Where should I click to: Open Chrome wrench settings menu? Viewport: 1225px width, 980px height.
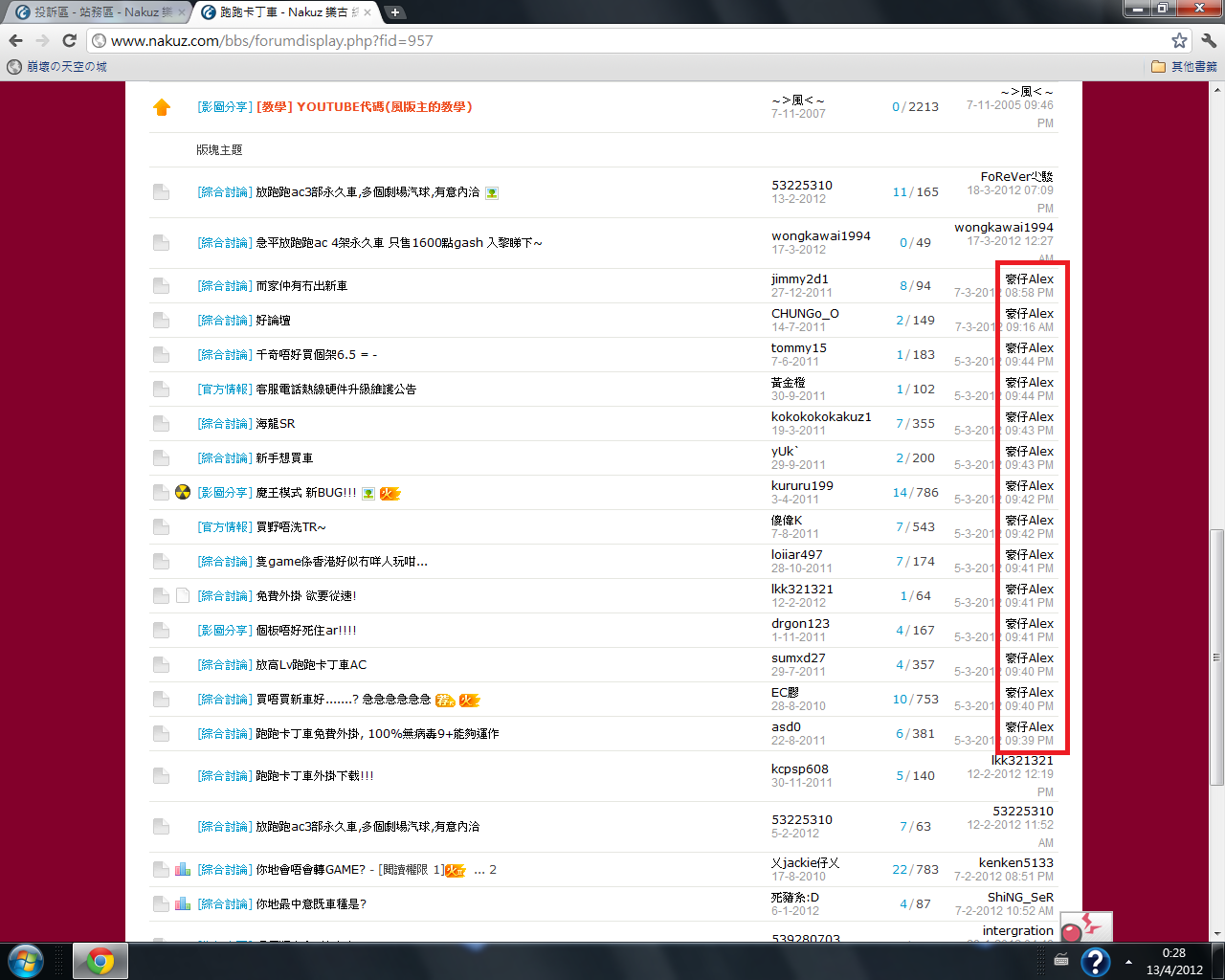pos(1208,40)
